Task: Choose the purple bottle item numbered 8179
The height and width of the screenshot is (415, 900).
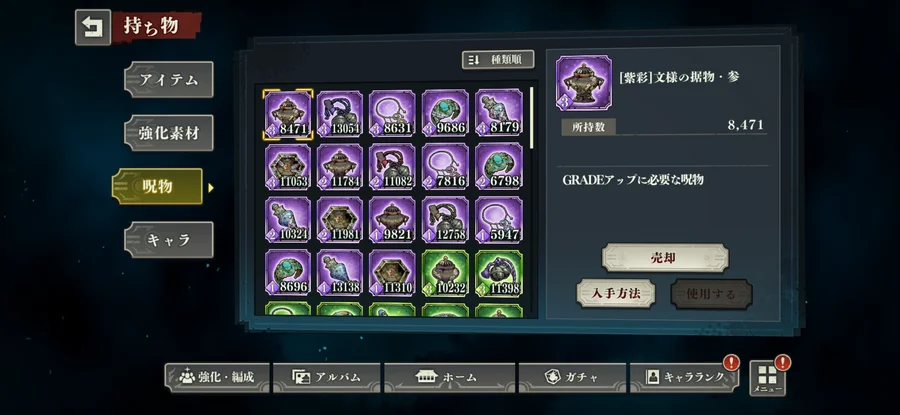Action: (499, 113)
